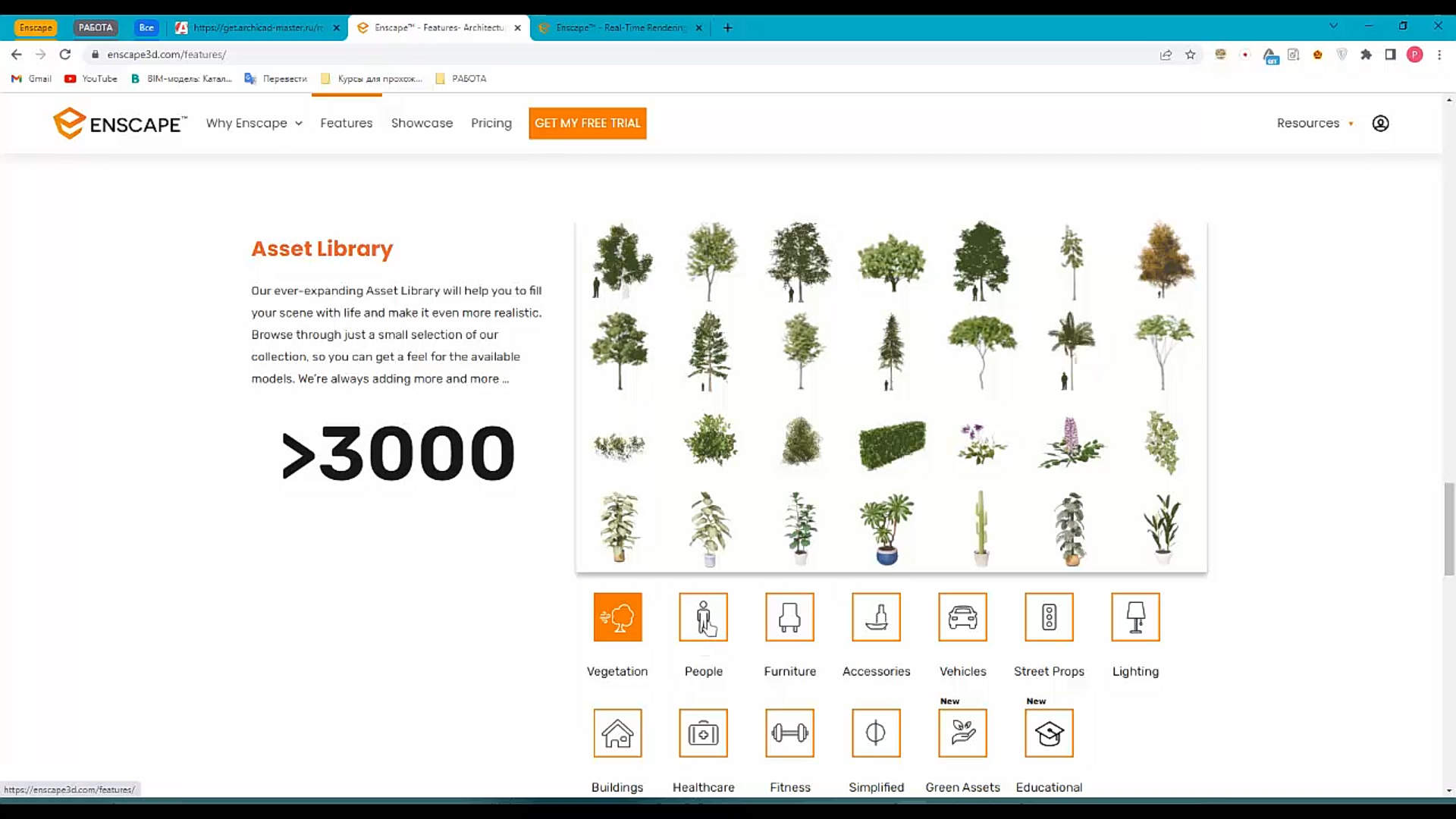
Task: Click the GET MY FREE TRIAL button
Action: click(587, 124)
